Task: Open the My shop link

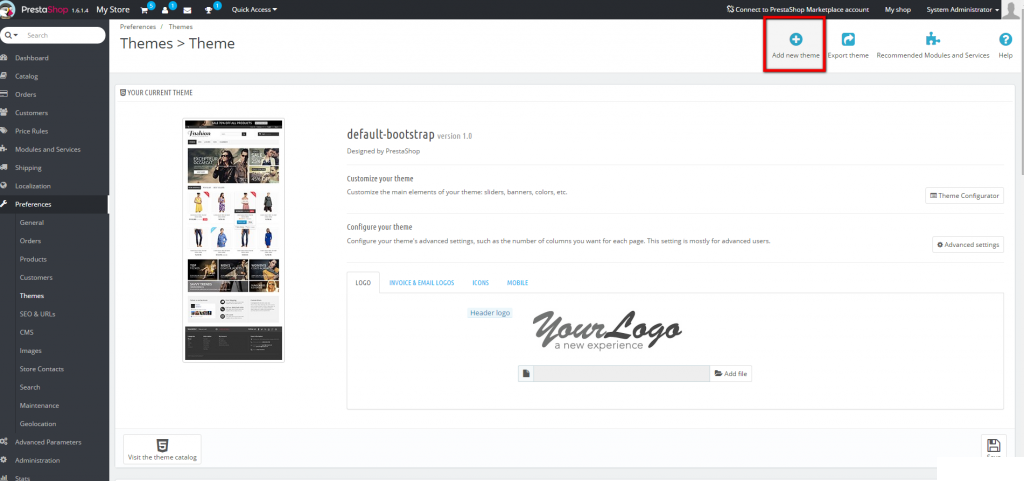Action: click(x=898, y=10)
